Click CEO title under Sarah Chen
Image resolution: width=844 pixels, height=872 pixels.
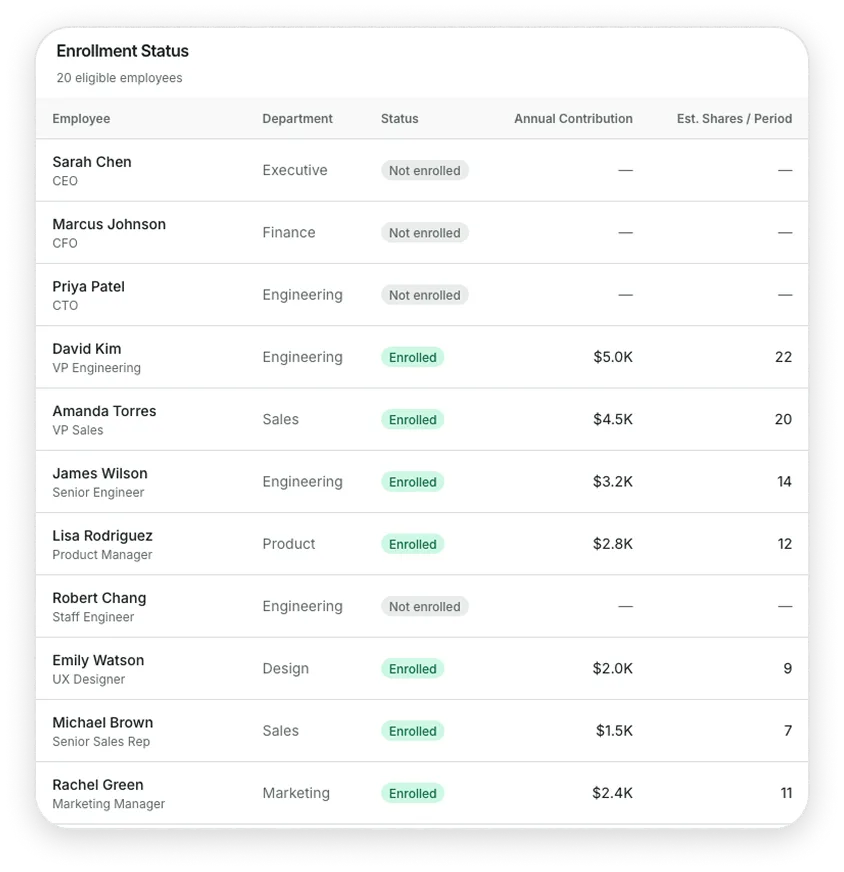[65, 181]
